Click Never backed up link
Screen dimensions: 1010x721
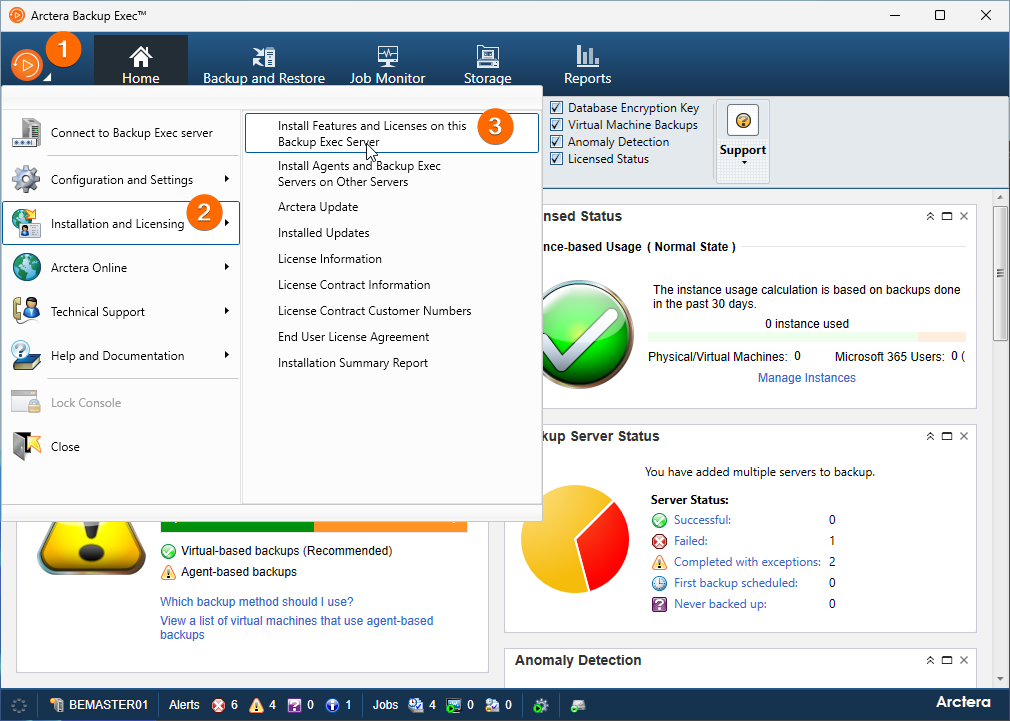pyautogui.click(x=720, y=604)
